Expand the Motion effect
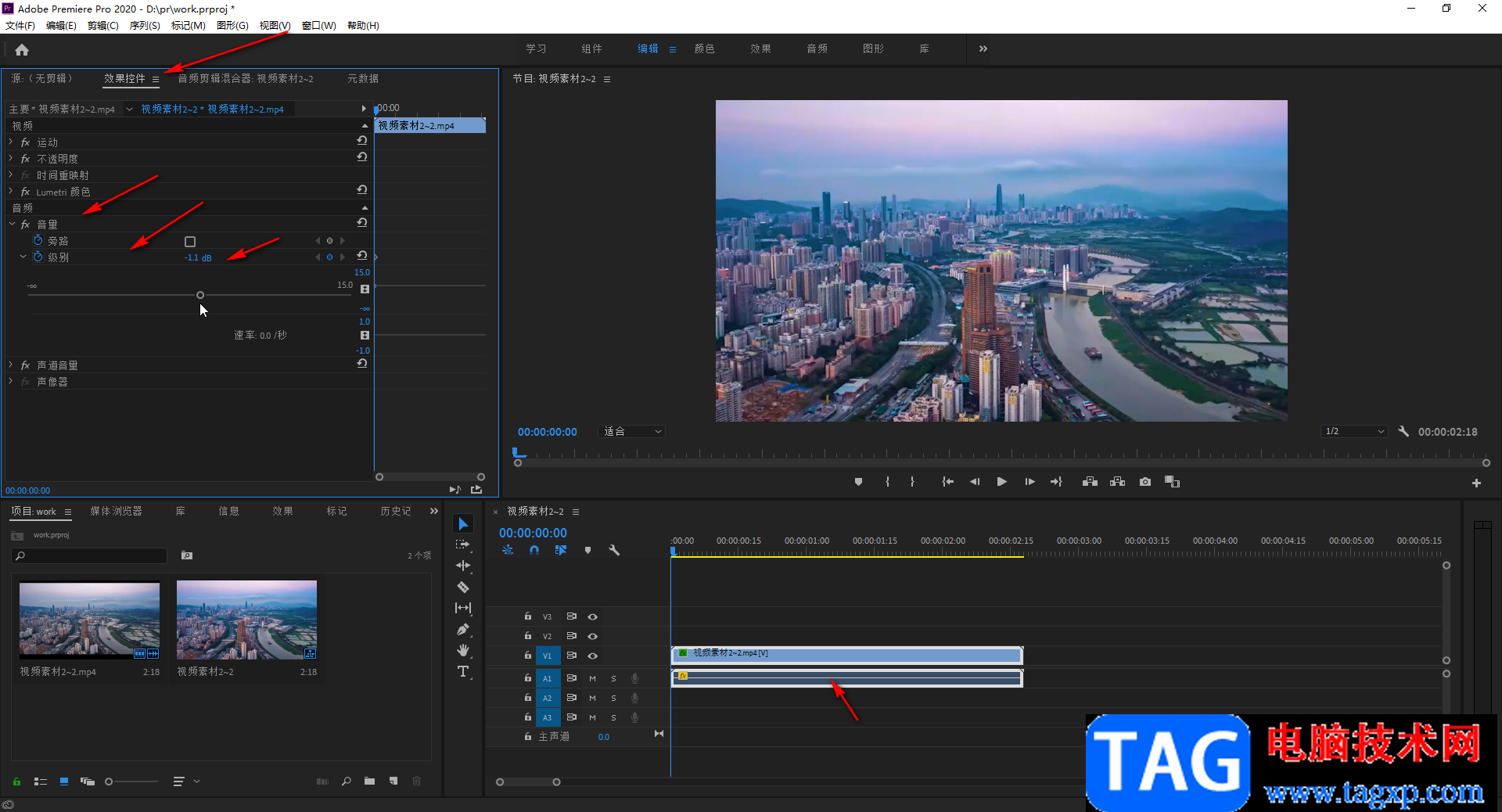The width and height of the screenshot is (1502, 812). (11, 142)
